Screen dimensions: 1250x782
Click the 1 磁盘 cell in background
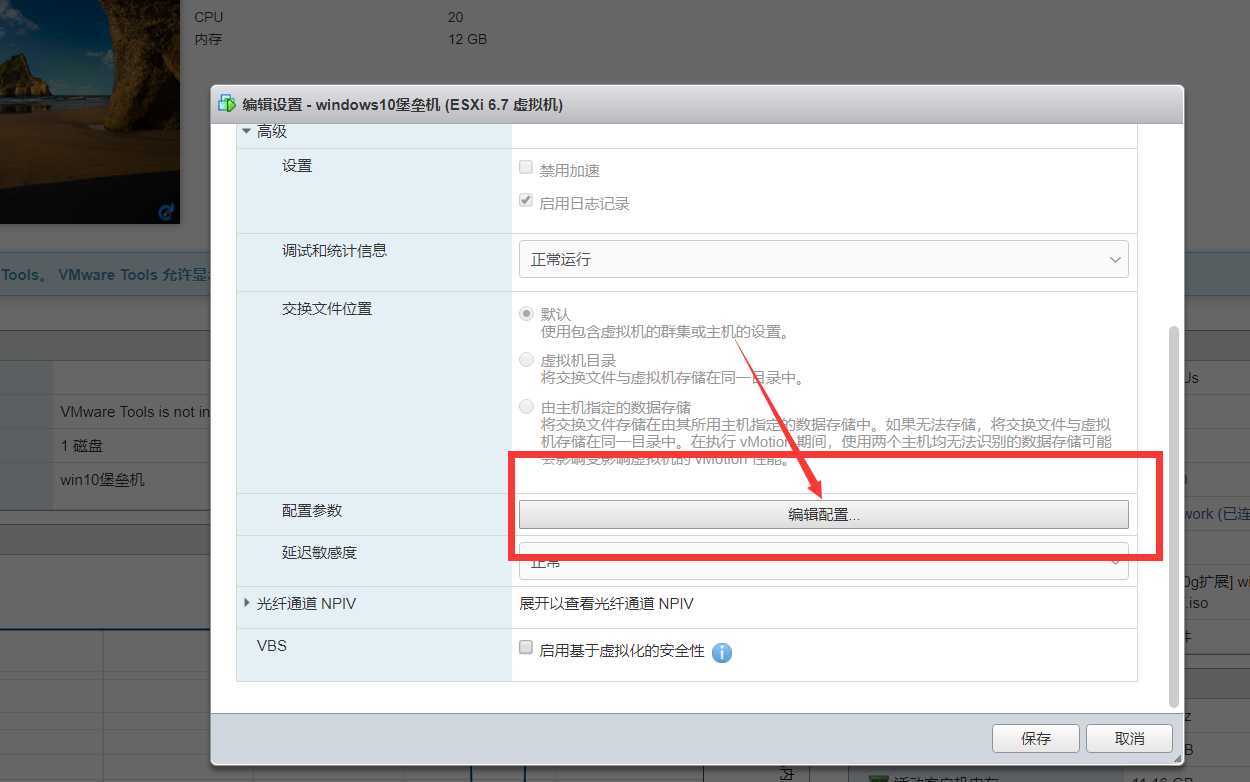[81, 445]
